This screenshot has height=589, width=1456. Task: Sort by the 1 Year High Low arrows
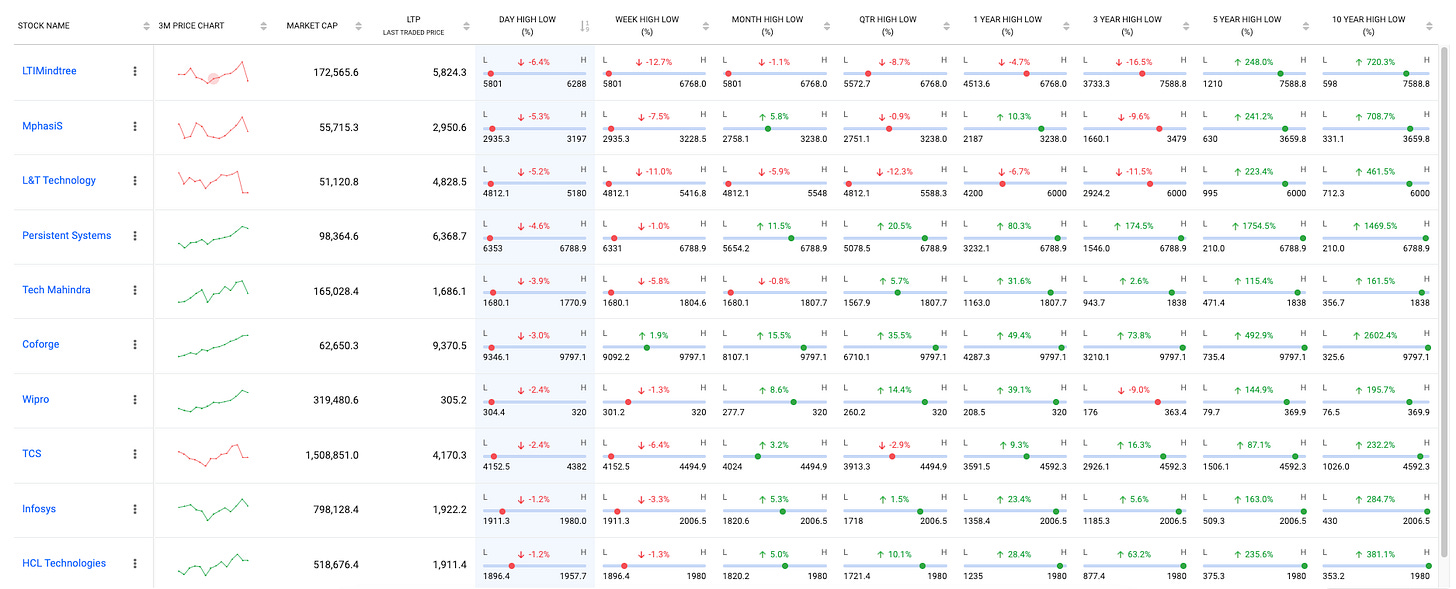[x=1066, y=26]
